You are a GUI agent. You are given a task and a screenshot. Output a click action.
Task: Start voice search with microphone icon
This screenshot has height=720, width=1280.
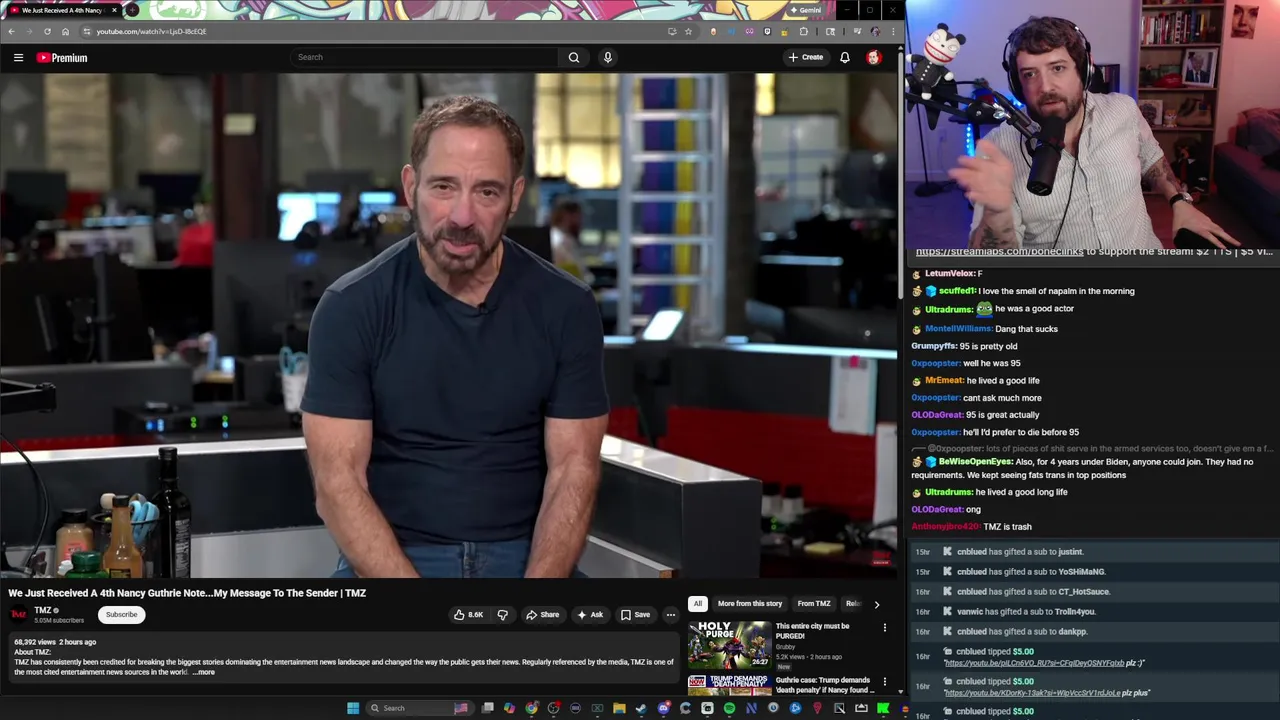pos(607,57)
